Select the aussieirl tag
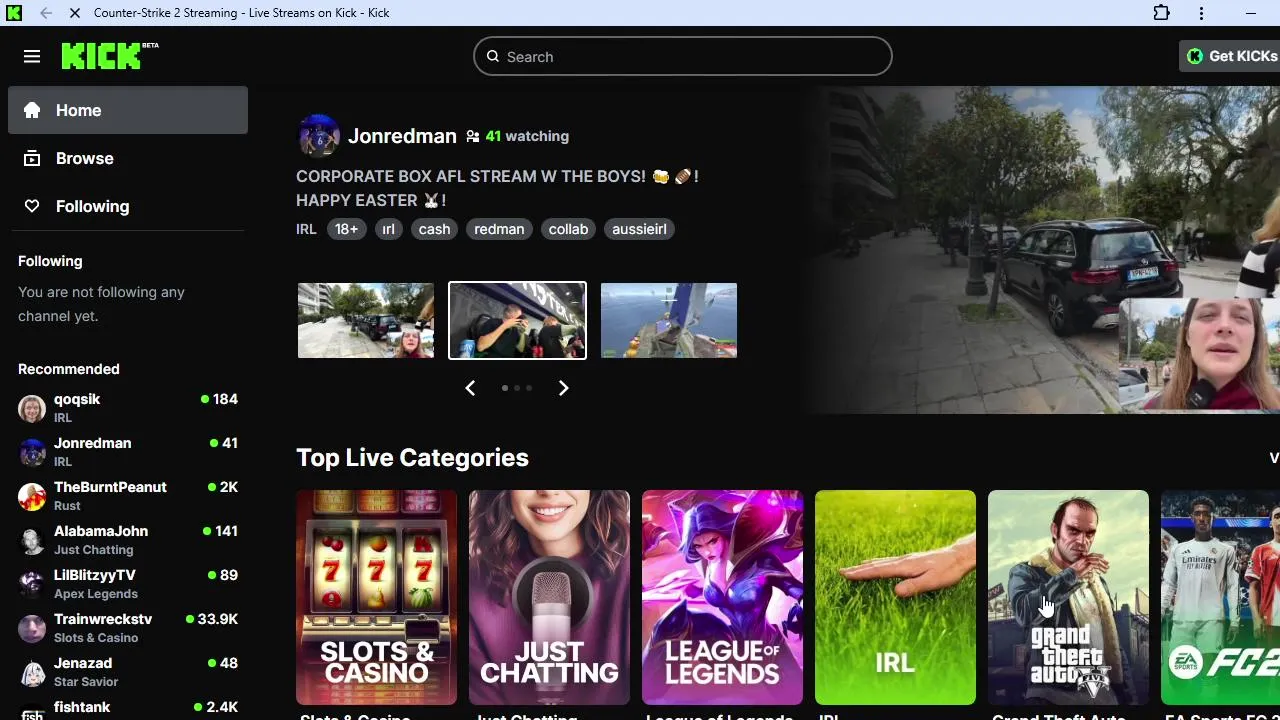This screenshot has height=720, width=1280. click(x=639, y=229)
